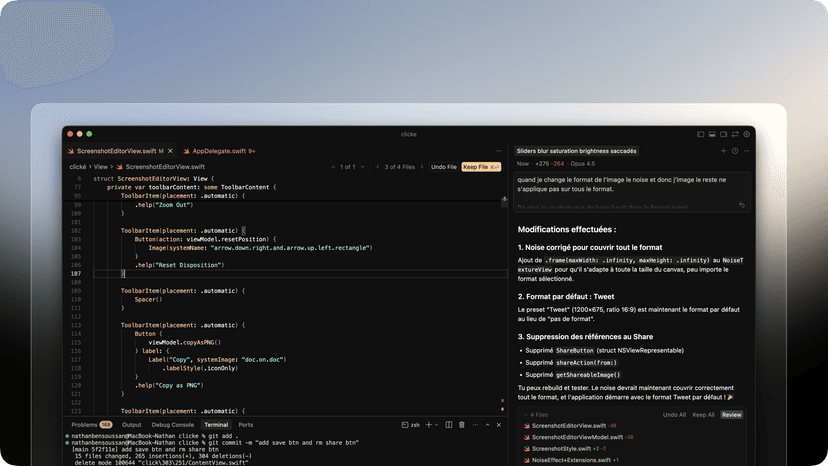Click the editor vertical scrollbar thumb

504,203
